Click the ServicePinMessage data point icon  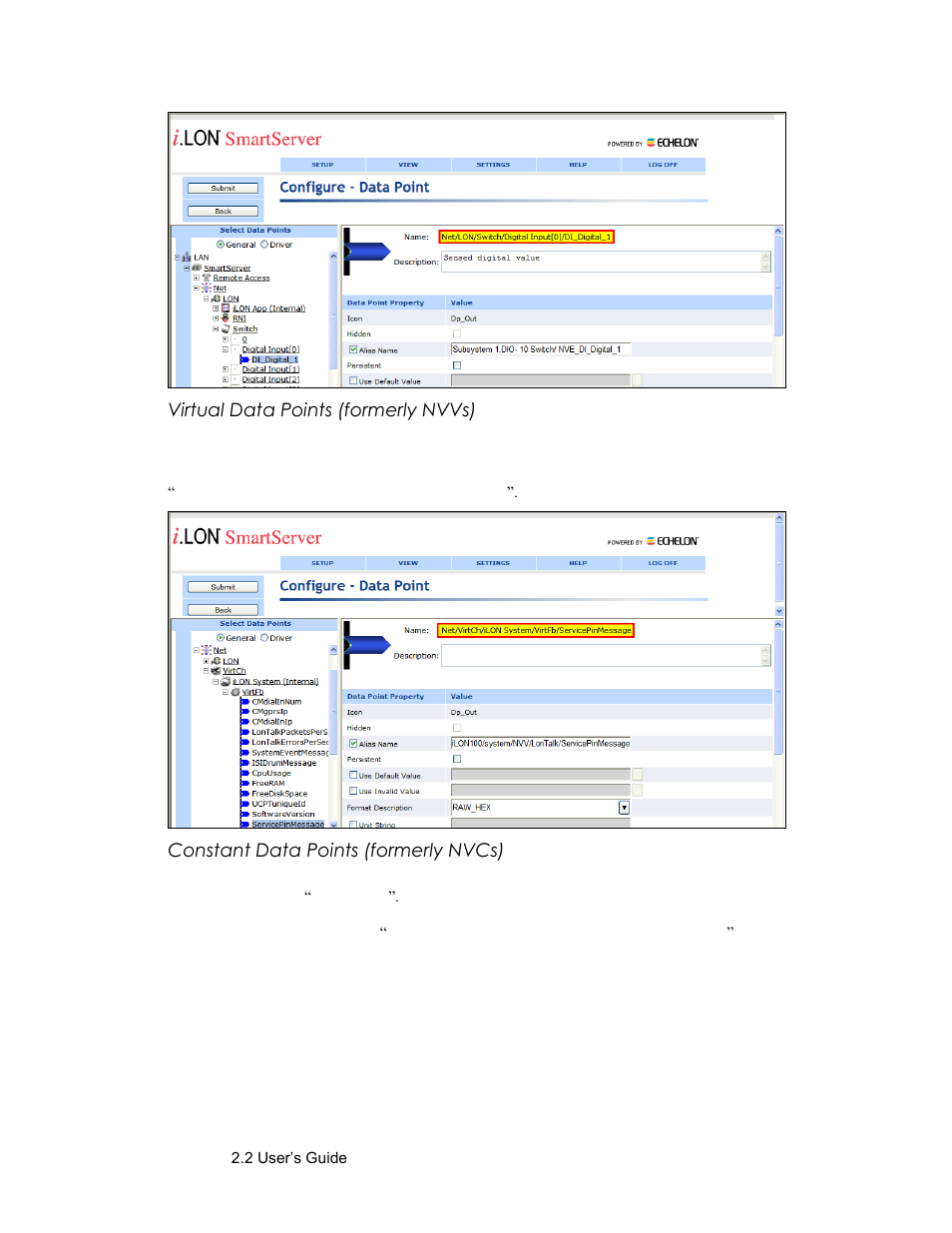[244, 825]
